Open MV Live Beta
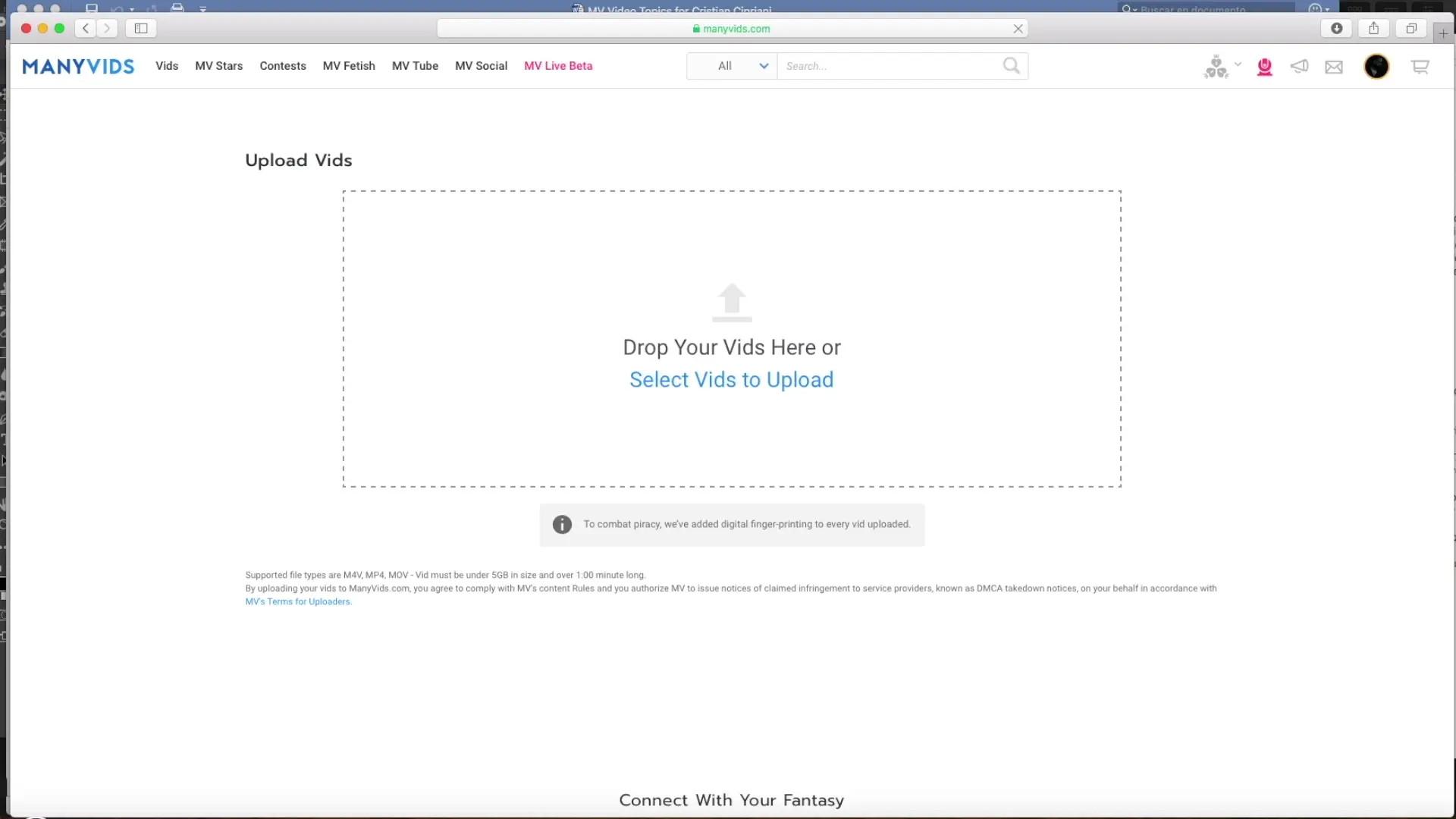Viewport: 1456px width, 819px height. pyautogui.click(x=558, y=66)
